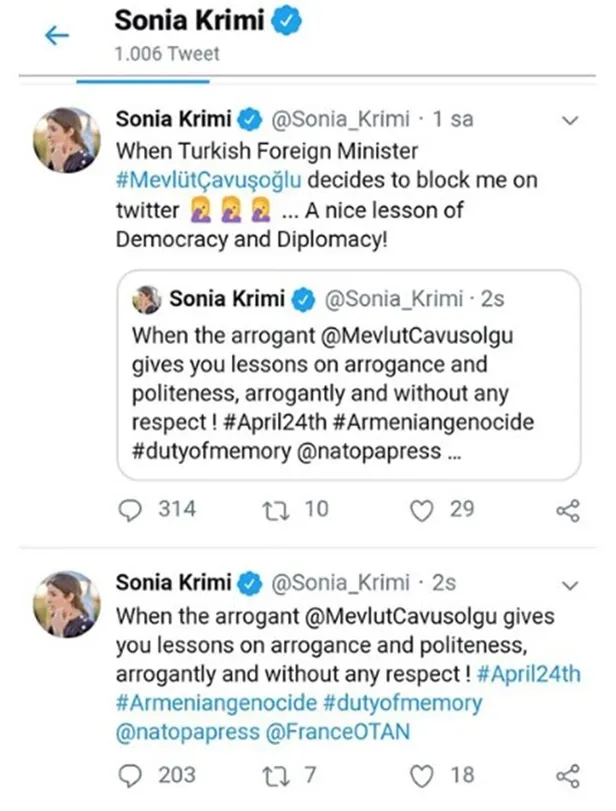Share the second tweet via share icon
616x811 pixels.
pyautogui.click(x=567, y=776)
